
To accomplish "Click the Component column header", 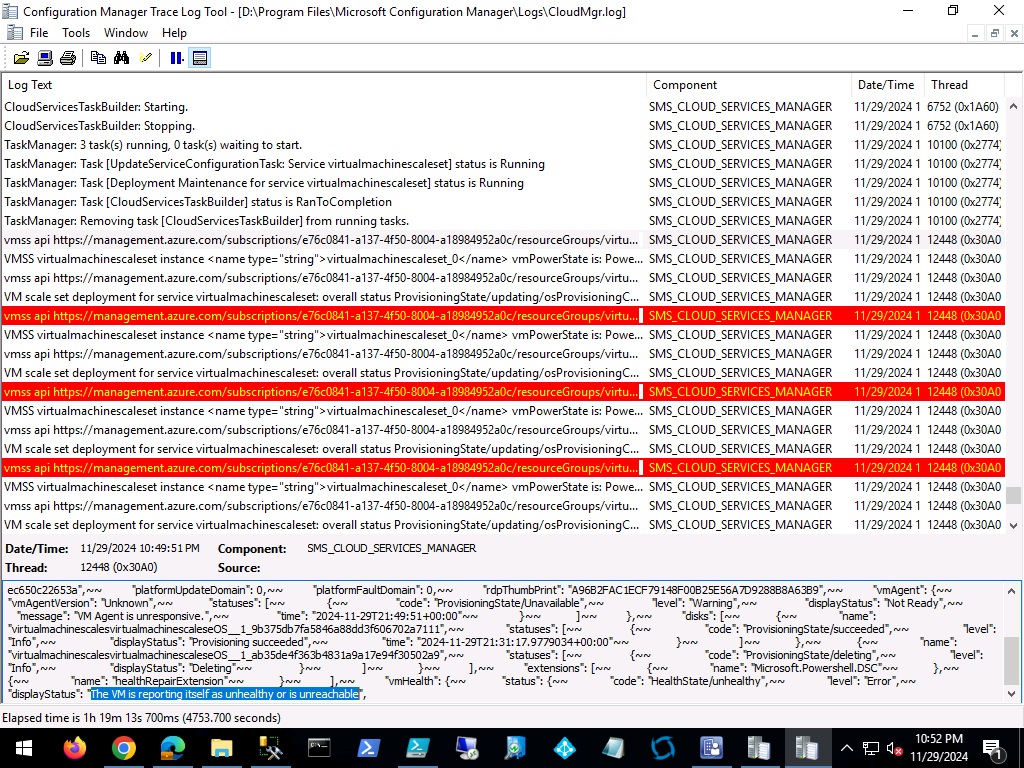I will (749, 85).
